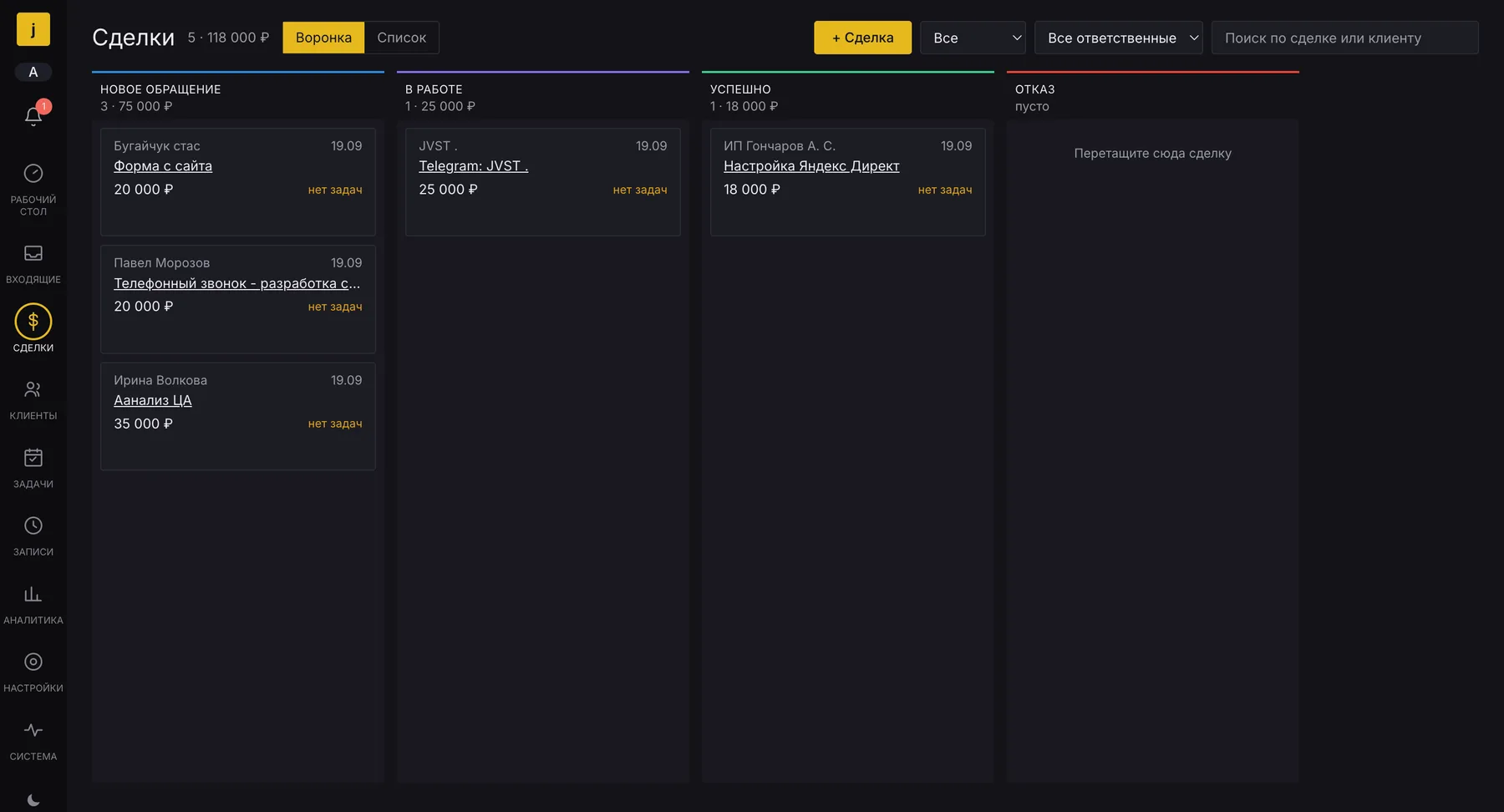This screenshot has width=1504, height=812.
Task: Open the Аанализ ЦА deal
Action: tap(153, 400)
